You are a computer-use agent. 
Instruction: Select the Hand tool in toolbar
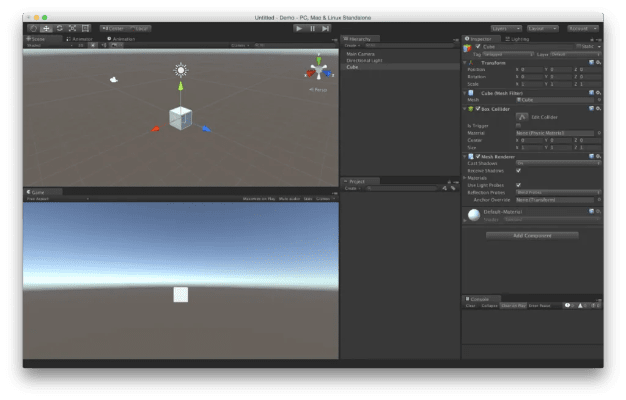point(33,28)
